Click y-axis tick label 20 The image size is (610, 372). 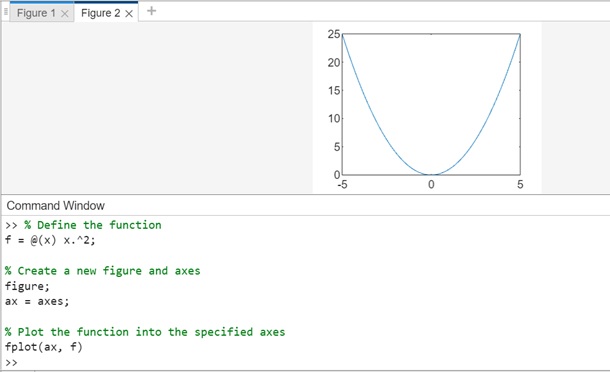tap(334, 62)
